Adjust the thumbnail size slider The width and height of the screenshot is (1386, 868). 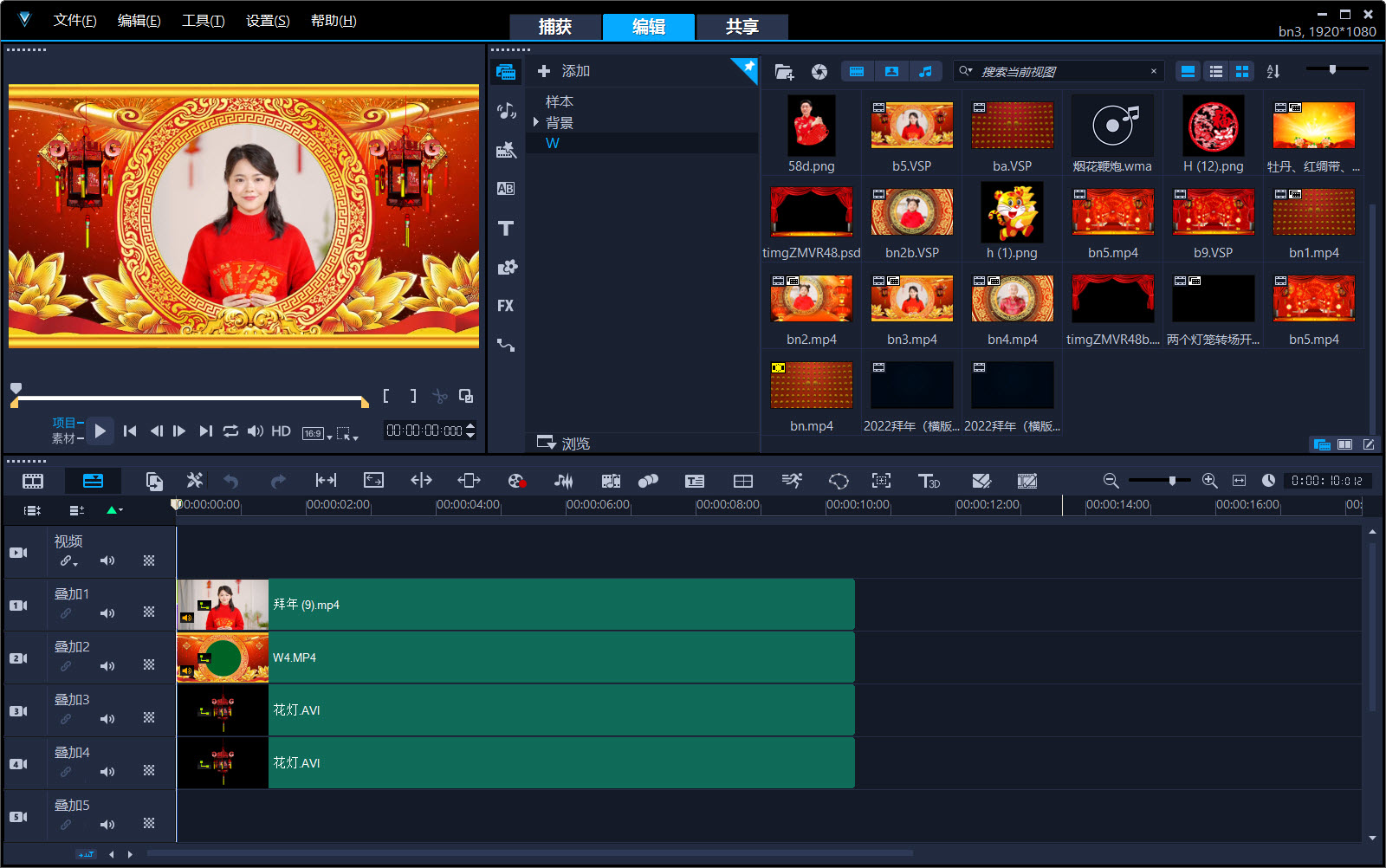(x=1333, y=68)
